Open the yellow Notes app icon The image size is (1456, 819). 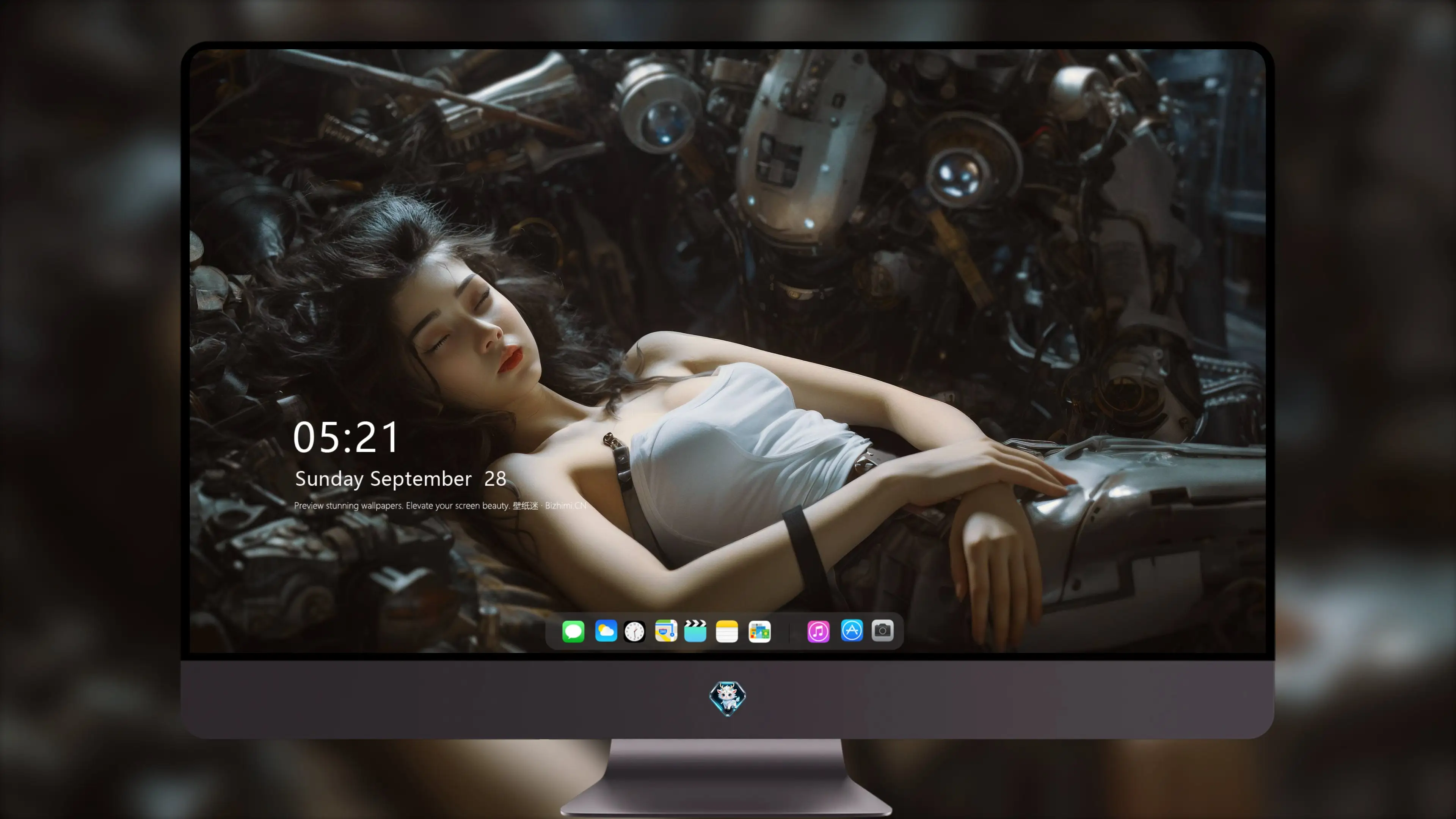coord(727,631)
